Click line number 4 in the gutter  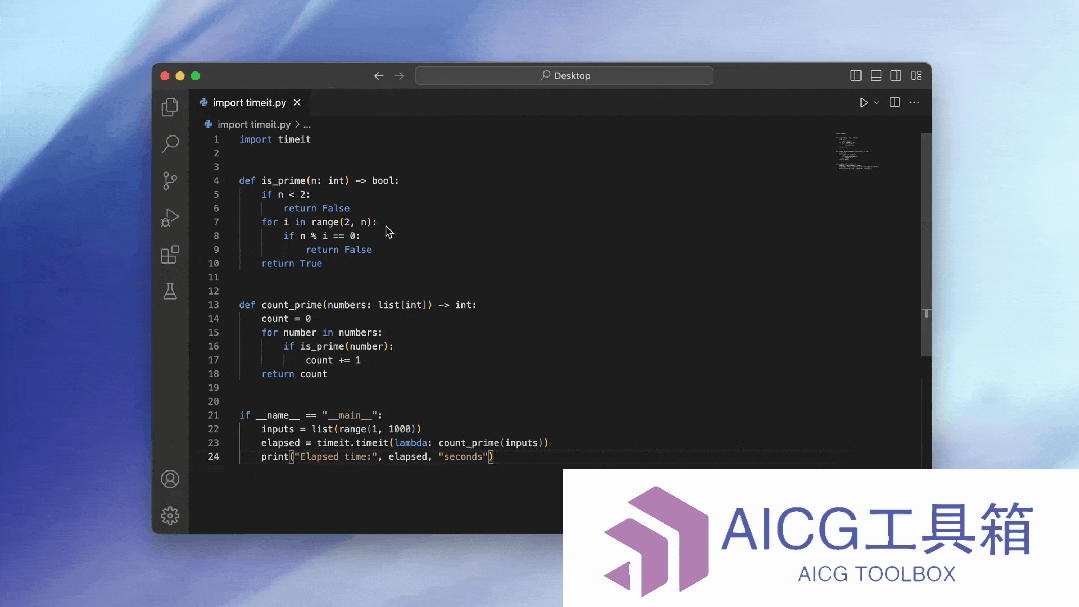[216, 180]
